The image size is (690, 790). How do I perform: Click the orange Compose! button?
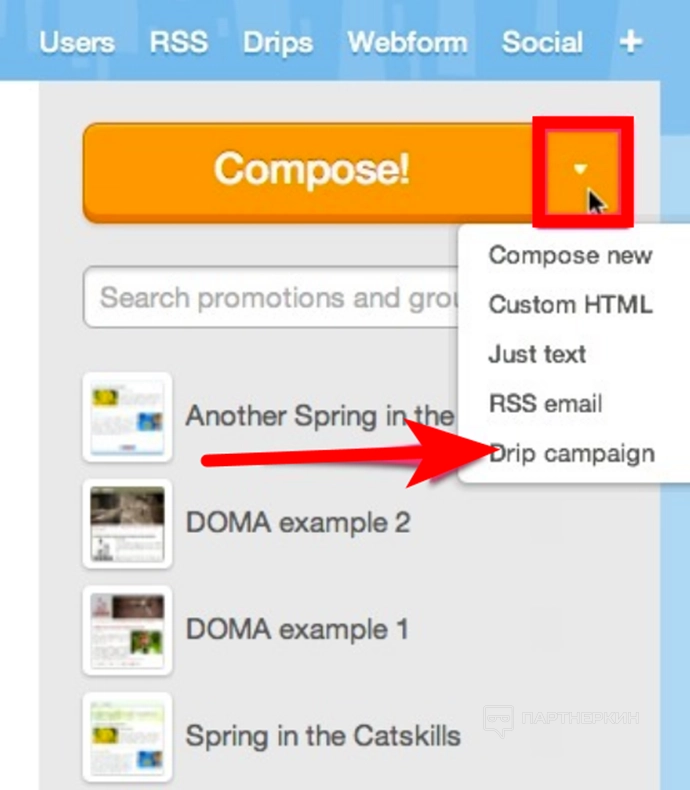(311, 170)
